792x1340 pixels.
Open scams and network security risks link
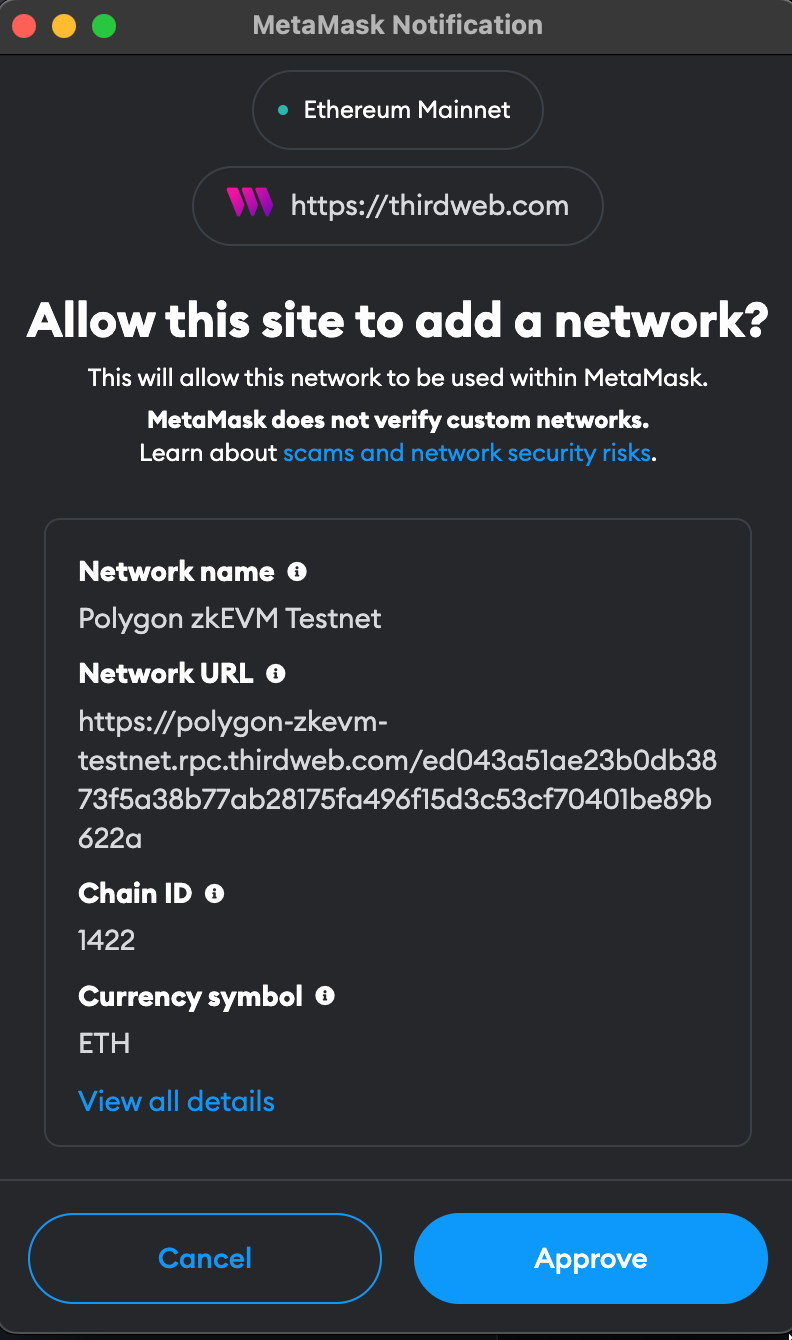point(467,453)
